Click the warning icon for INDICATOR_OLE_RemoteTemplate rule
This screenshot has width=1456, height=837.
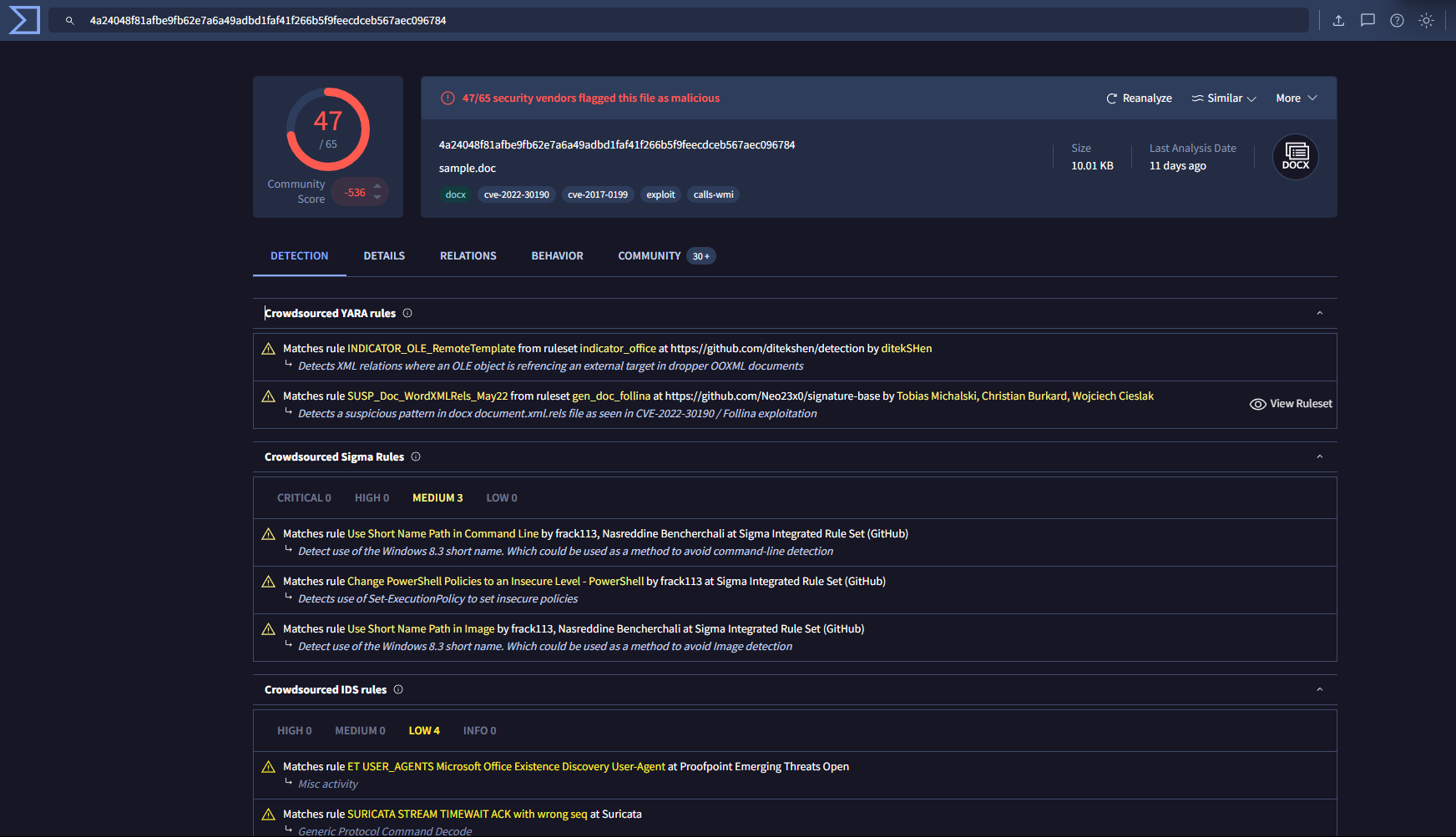click(x=268, y=349)
